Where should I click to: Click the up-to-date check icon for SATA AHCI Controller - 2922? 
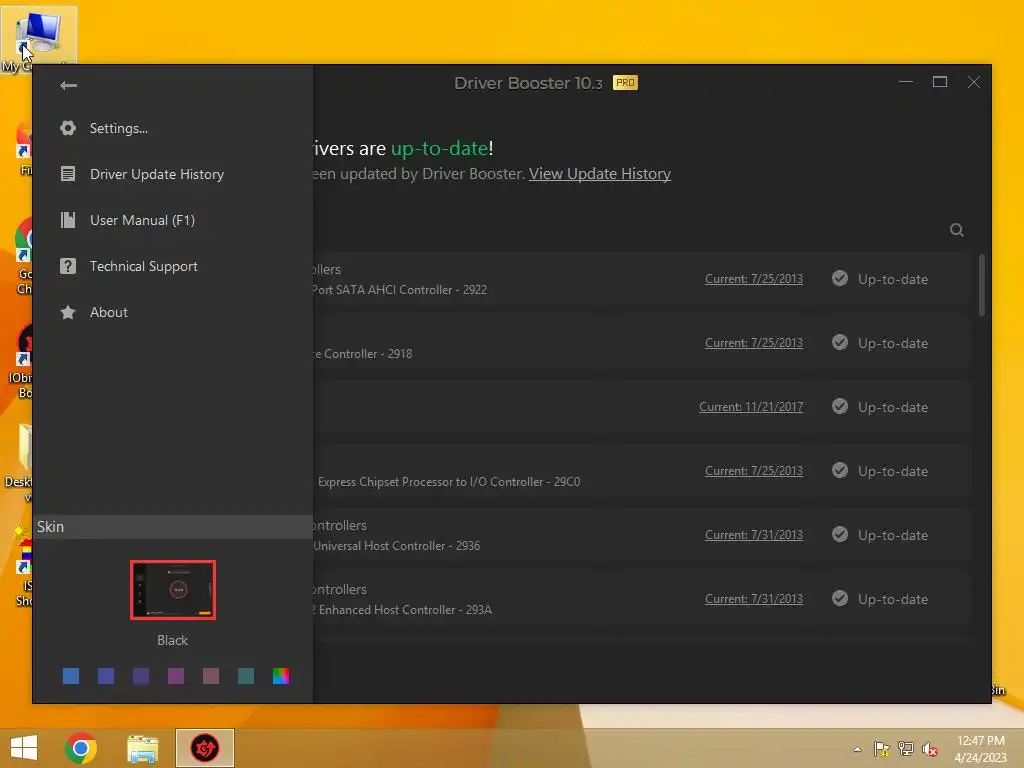point(840,279)
